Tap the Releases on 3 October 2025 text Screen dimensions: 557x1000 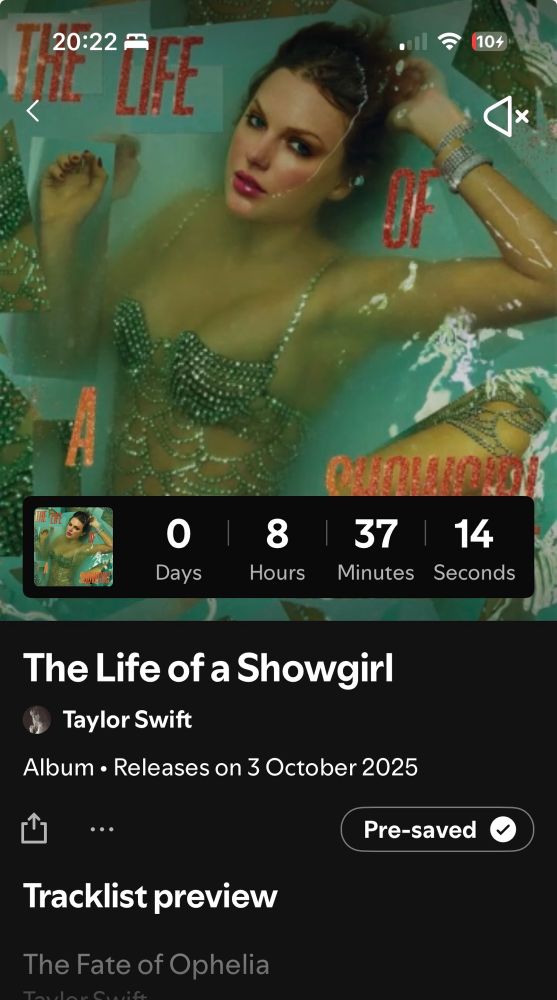pyautogui.click(x=265, y=767)
